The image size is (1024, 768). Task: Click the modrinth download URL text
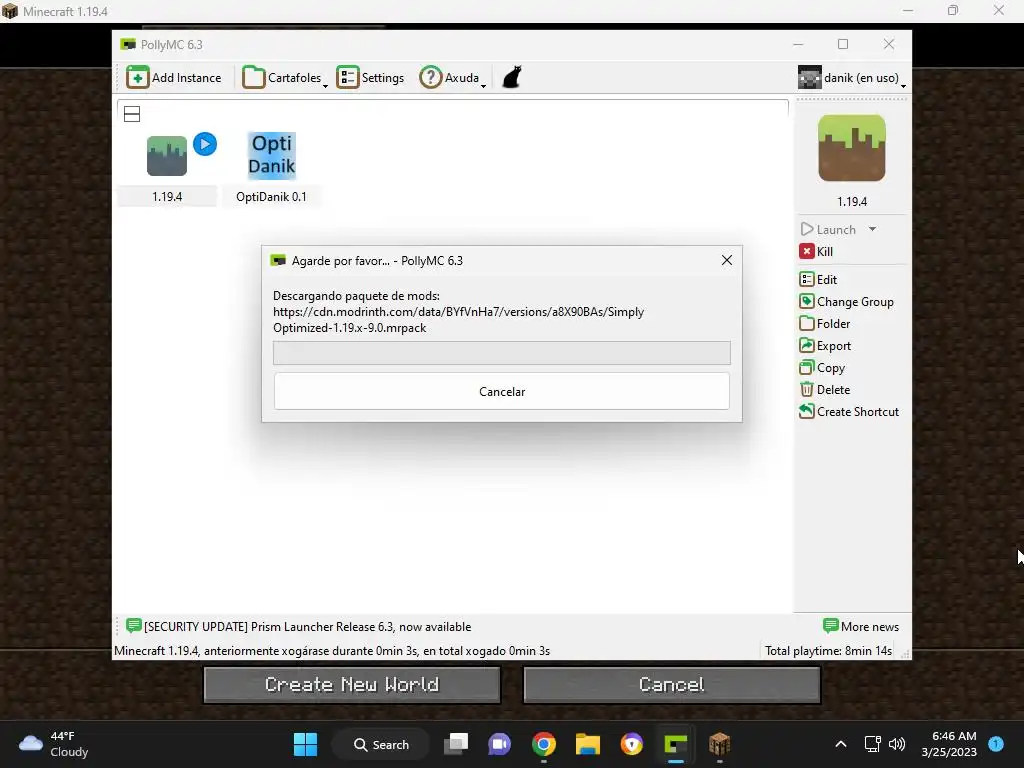click(458, 320)
